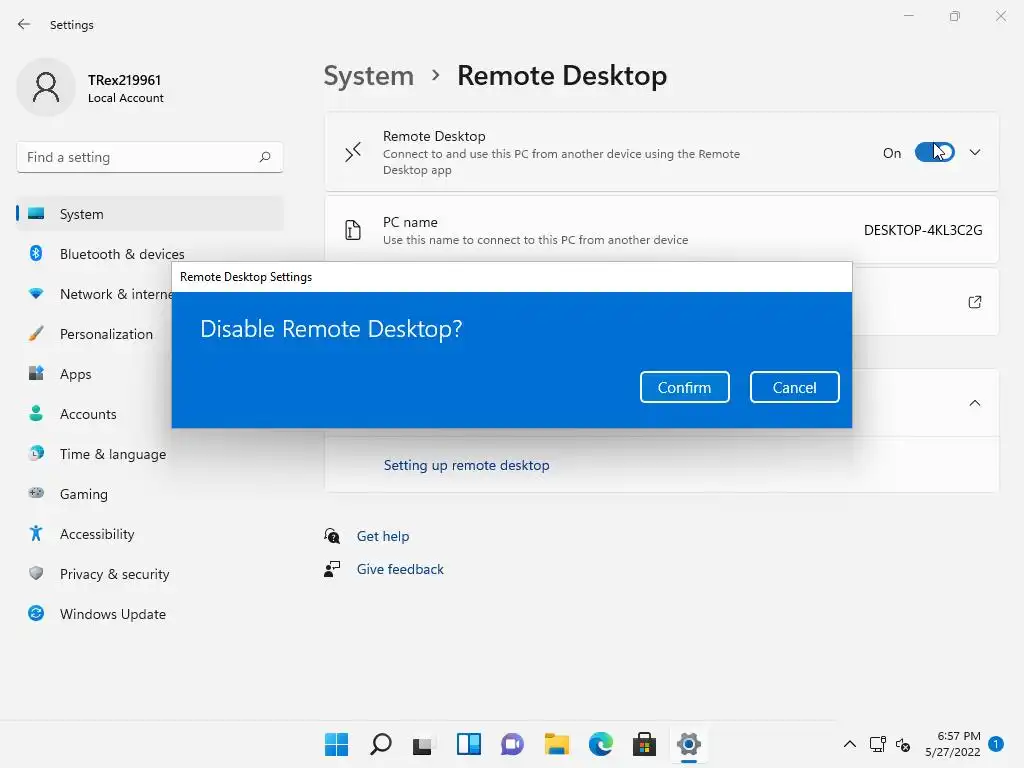Toggle the Remote Desktop switch off
This screenshot has height=768, width=1024.
pos(935,152)
